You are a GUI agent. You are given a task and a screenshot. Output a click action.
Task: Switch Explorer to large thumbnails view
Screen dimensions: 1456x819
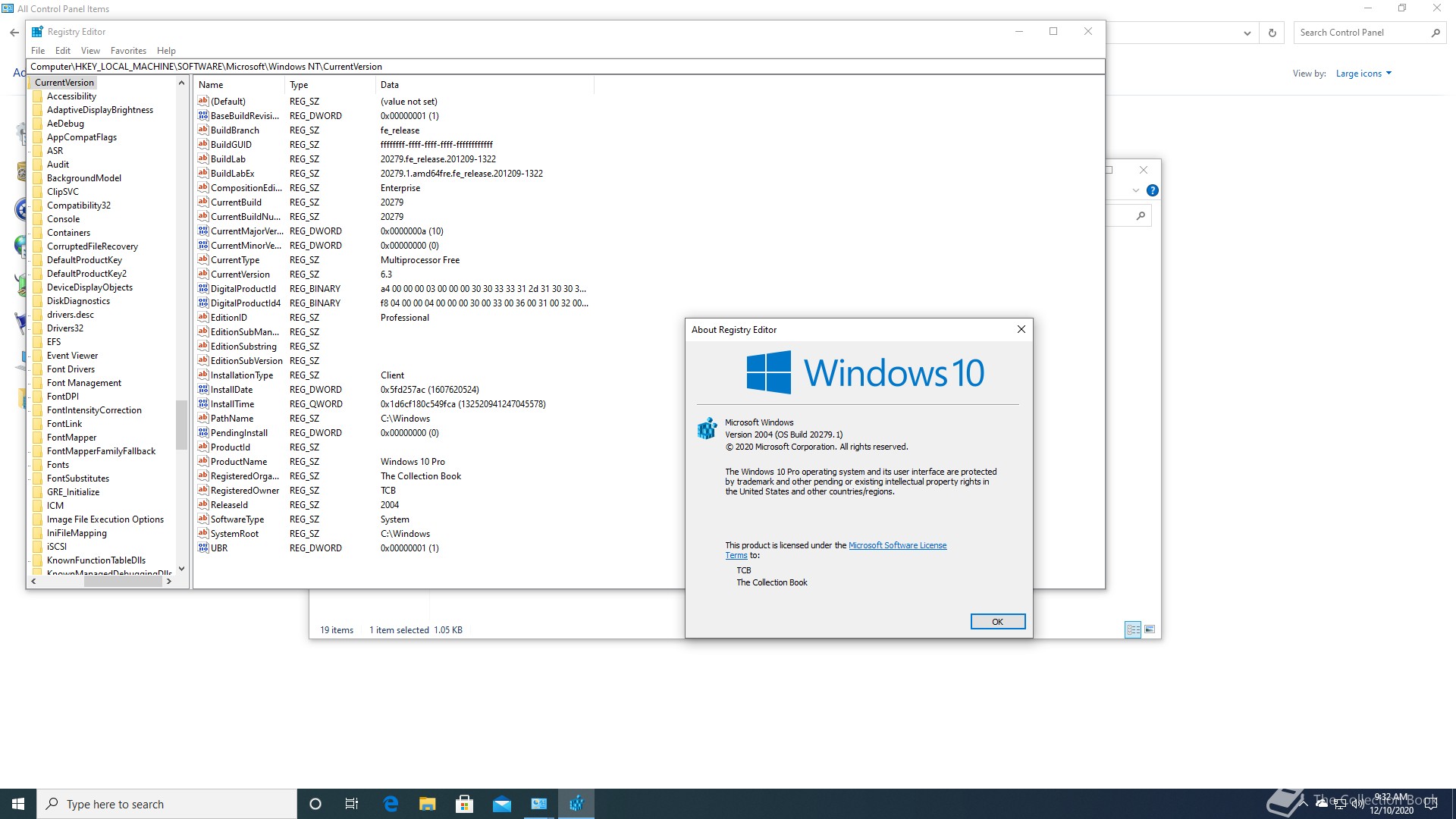(x=1150, y=629)
